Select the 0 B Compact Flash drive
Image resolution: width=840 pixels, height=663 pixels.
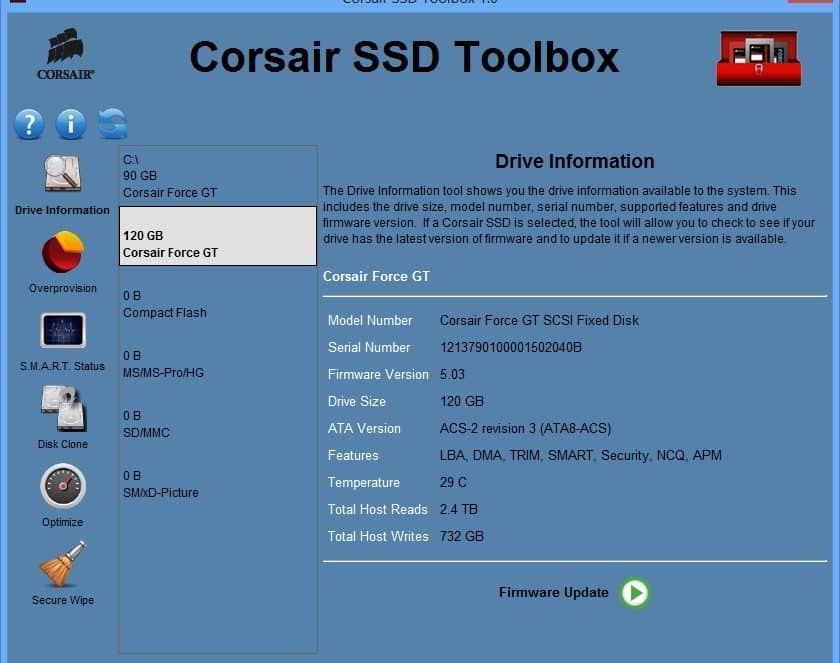coord(218,296)
